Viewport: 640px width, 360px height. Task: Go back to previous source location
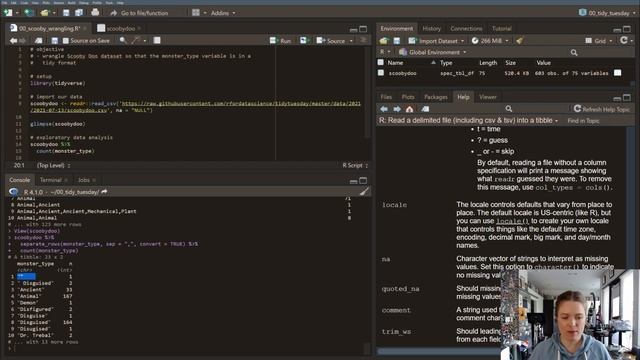coord(13,40)
